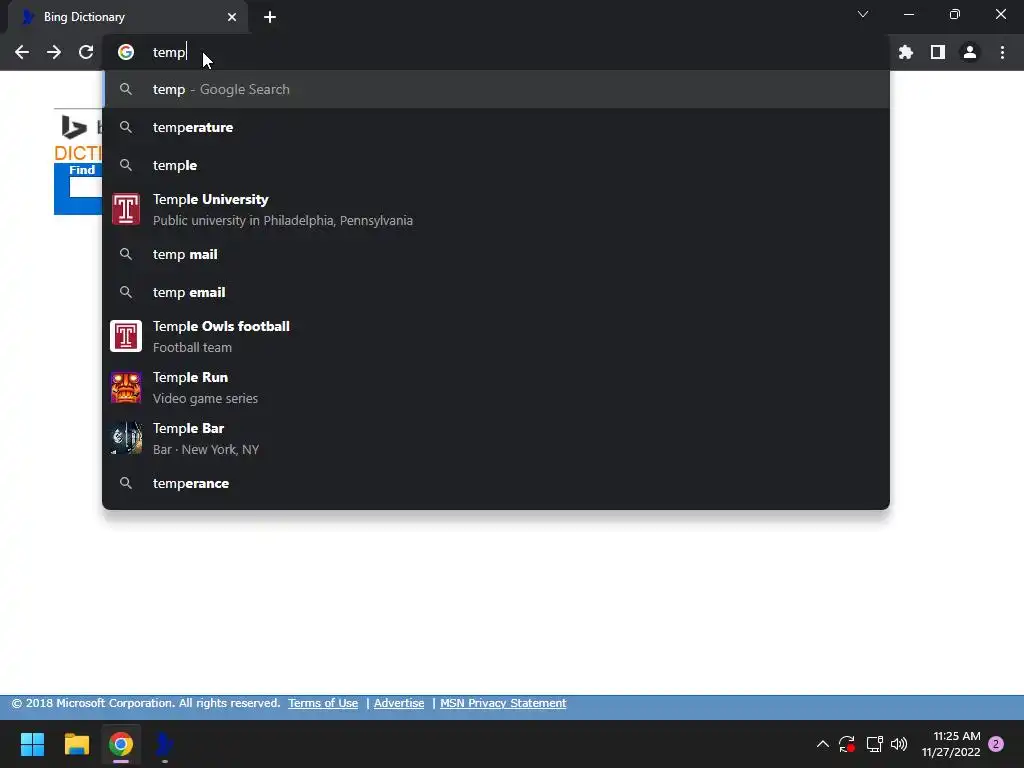Choose the 'temp email' suggestion
Image resolution: width=1024 pixels, height=768 pixels.
(496, 292)
